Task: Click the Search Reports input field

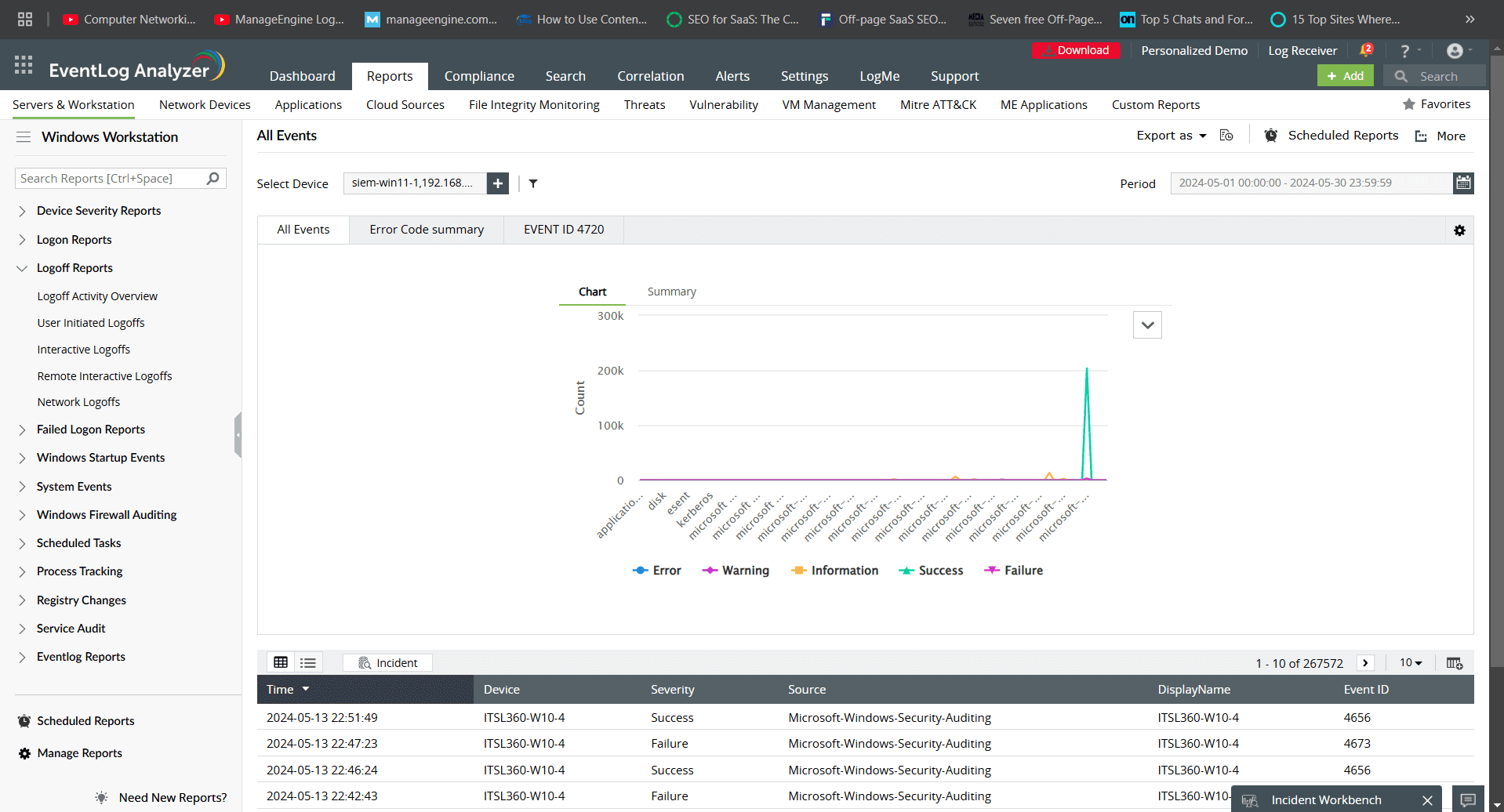Action: click(x=110, y=179)
